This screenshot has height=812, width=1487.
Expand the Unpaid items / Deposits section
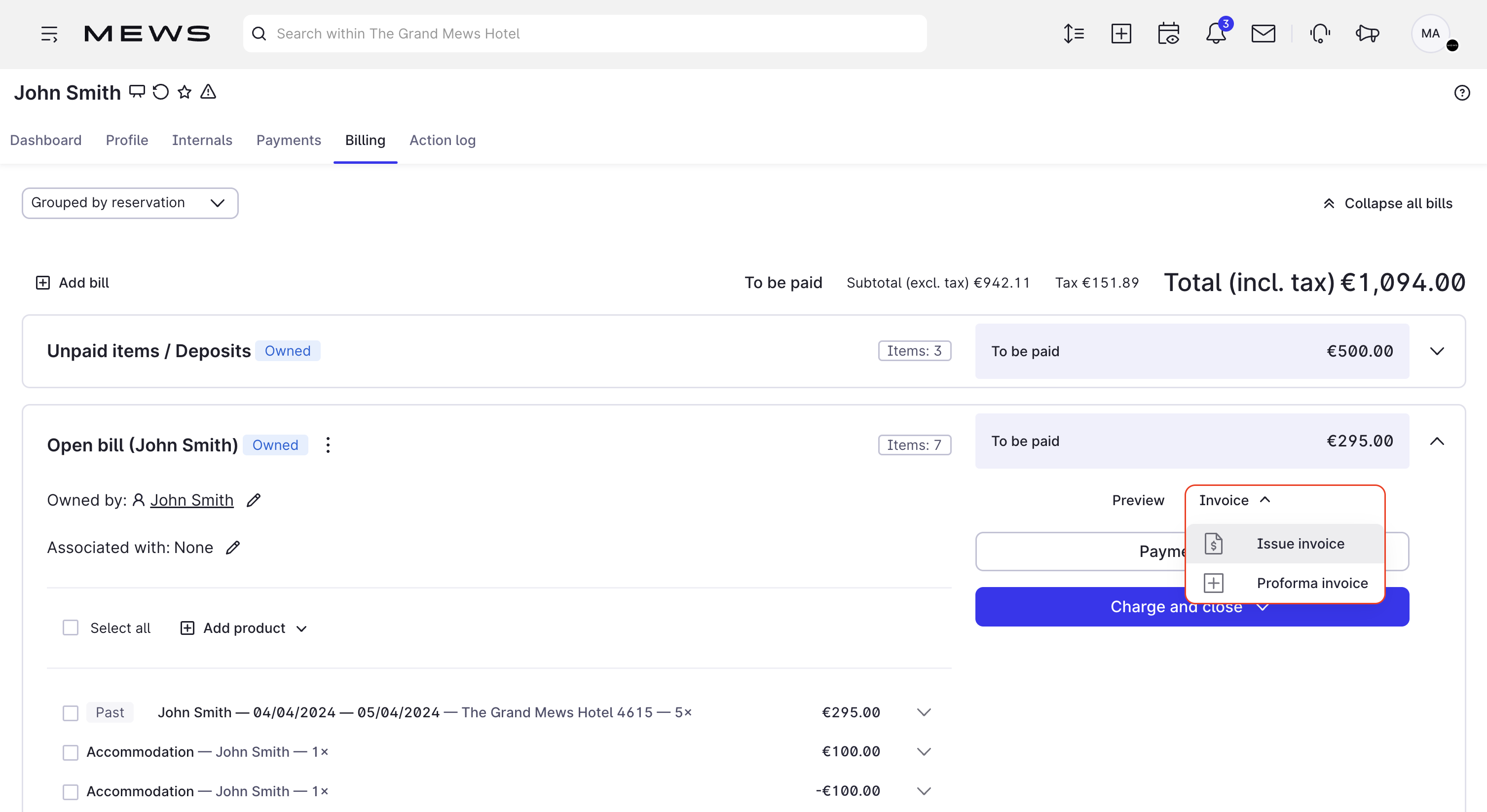[1438, 350]
